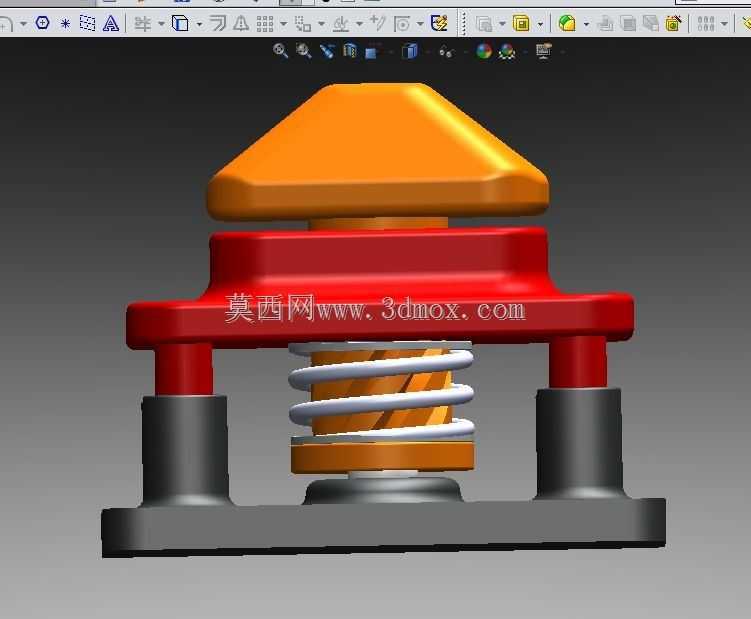Viewport: 751px width, 619px height.
Task: Click the dashed plane sketch icon
Action: tap(87, 23)
